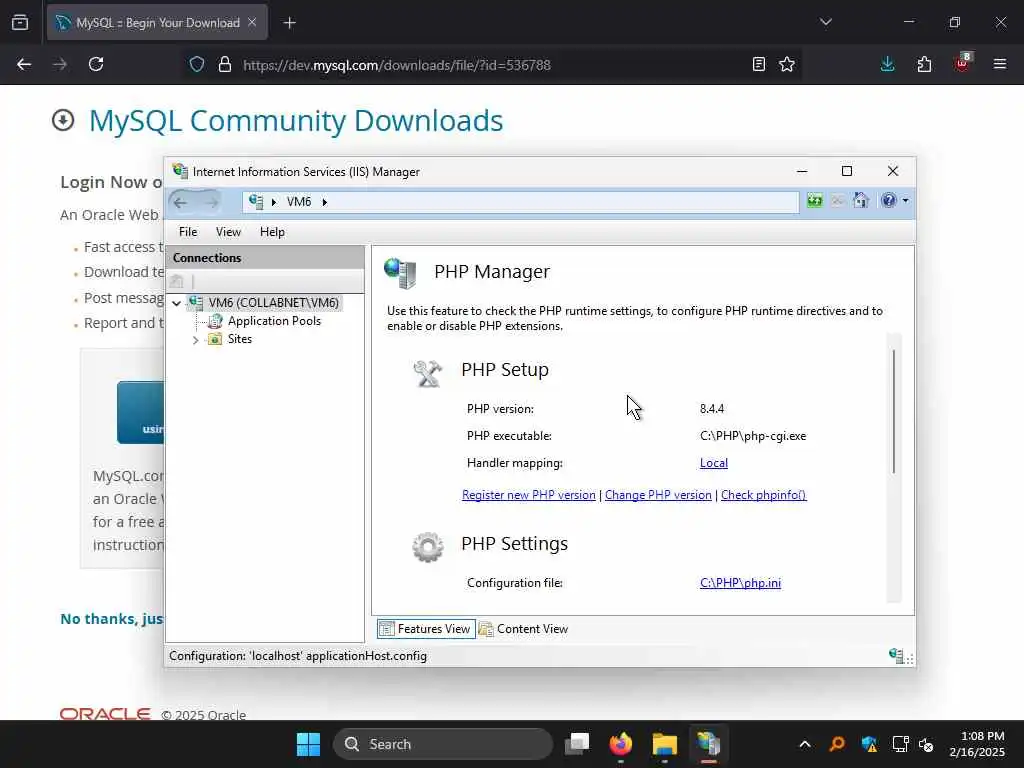Viewport: 1024px width, 768px height.
Task: Open Task View on the taskbar
Action: pyautogui.click(x=577, y=744)
